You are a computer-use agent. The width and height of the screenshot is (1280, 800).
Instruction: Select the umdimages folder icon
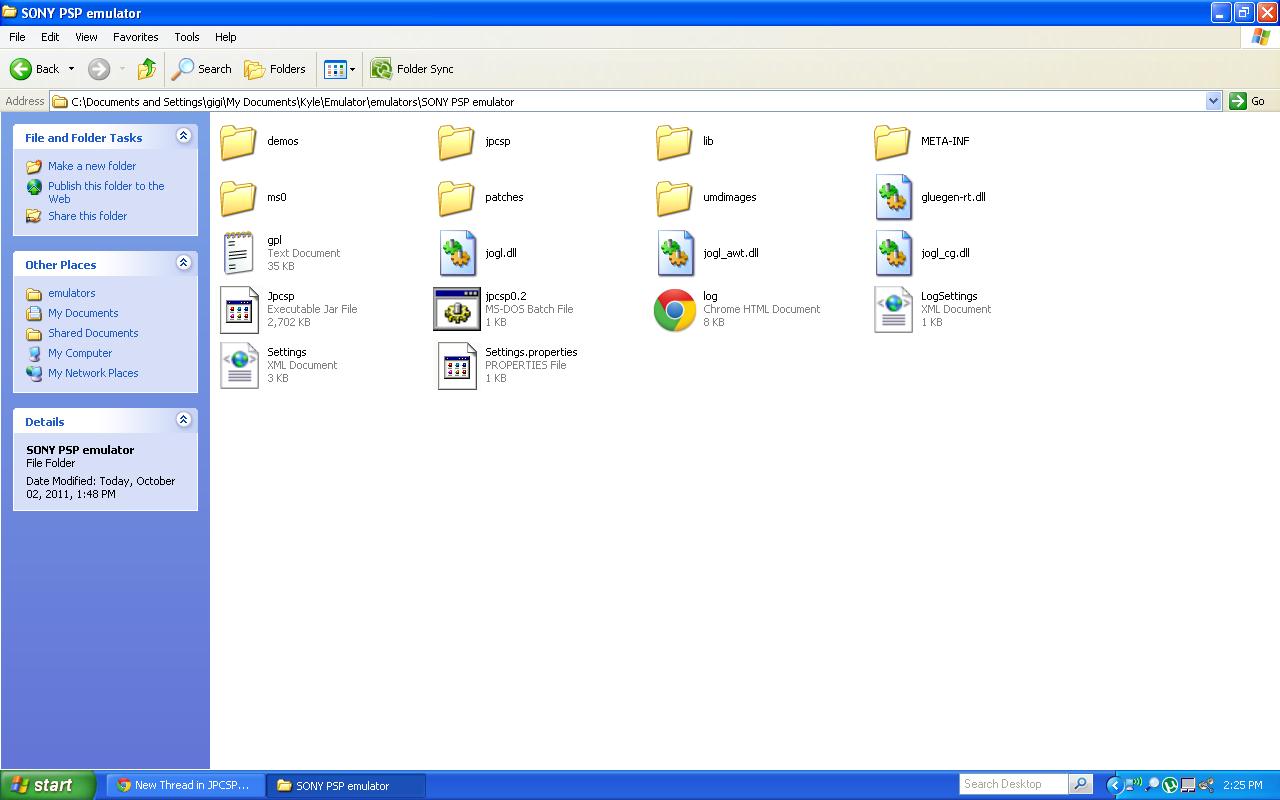(x=675, y=197)
